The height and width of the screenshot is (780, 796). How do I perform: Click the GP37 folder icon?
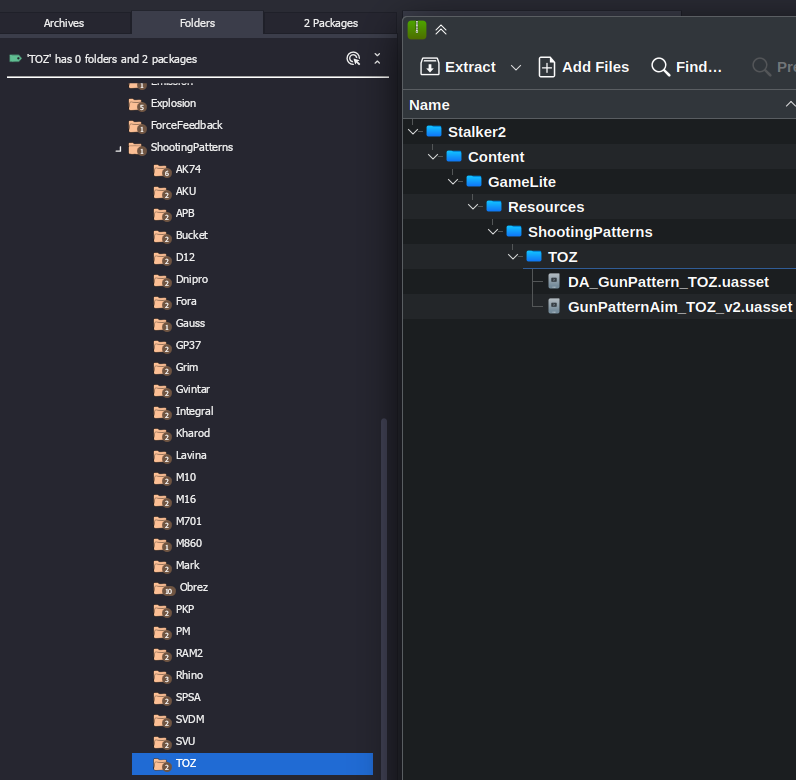[162, 346]
